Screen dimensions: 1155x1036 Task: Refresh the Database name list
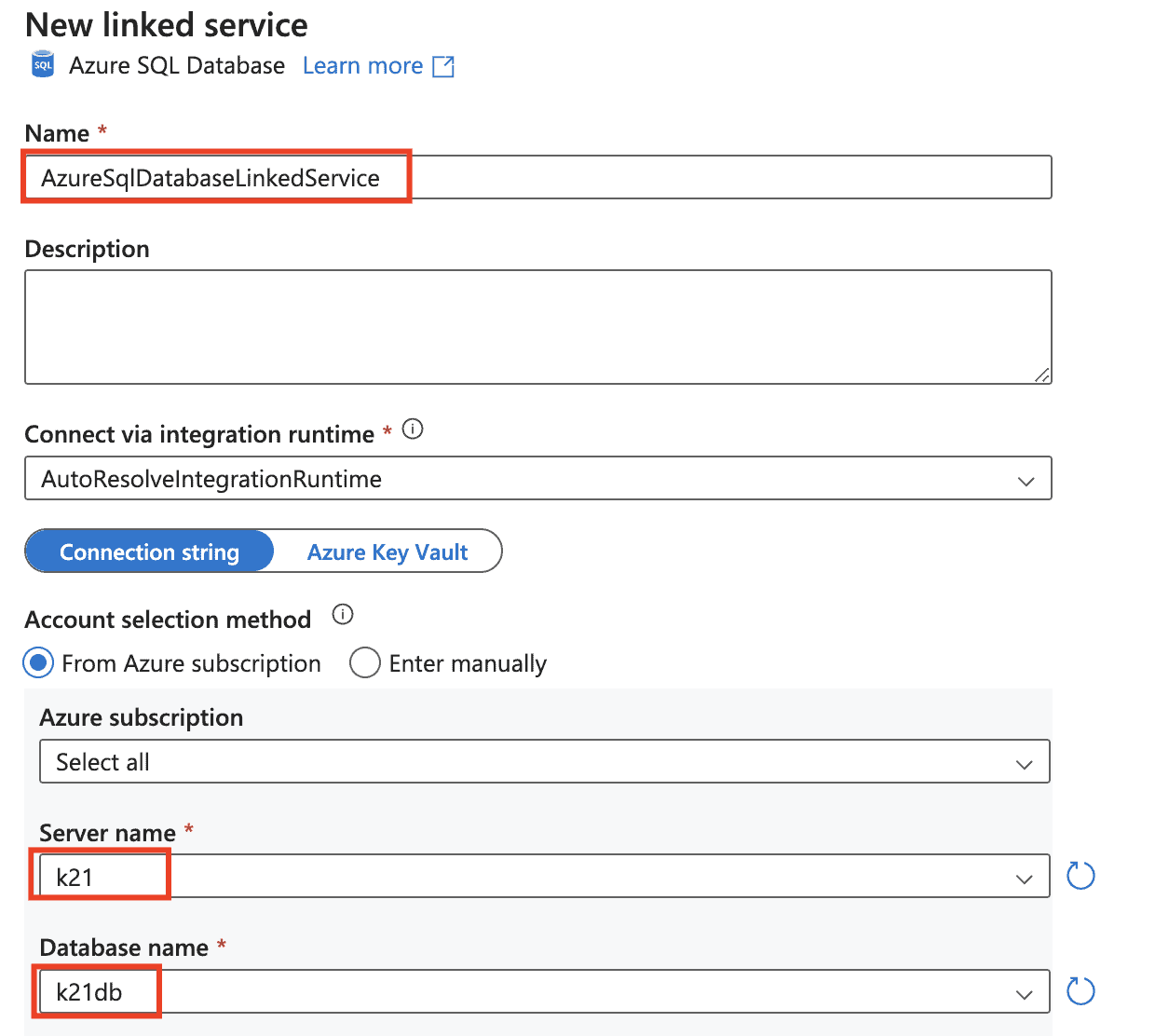coord(1080,991)
